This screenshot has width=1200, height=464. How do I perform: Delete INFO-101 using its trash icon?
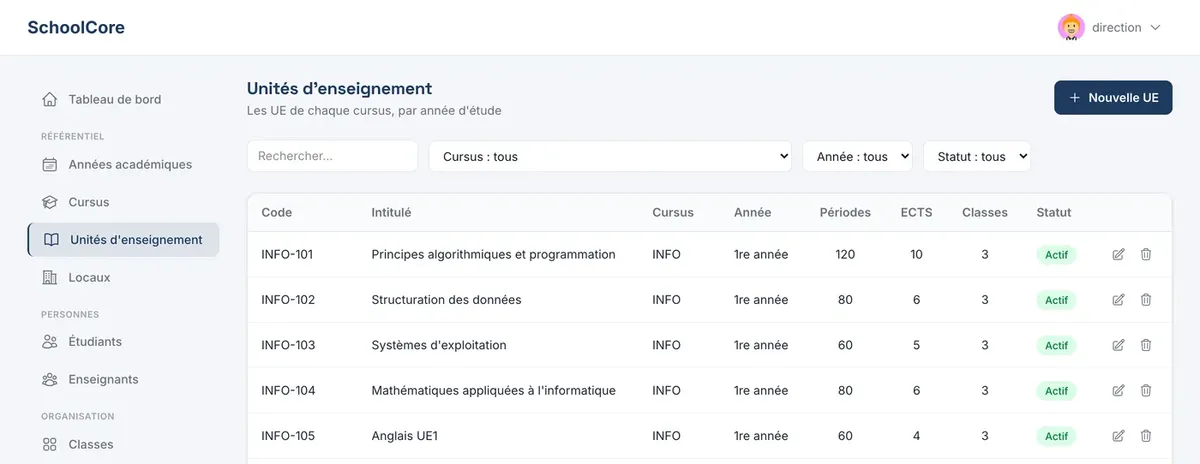coord(1146,254)
